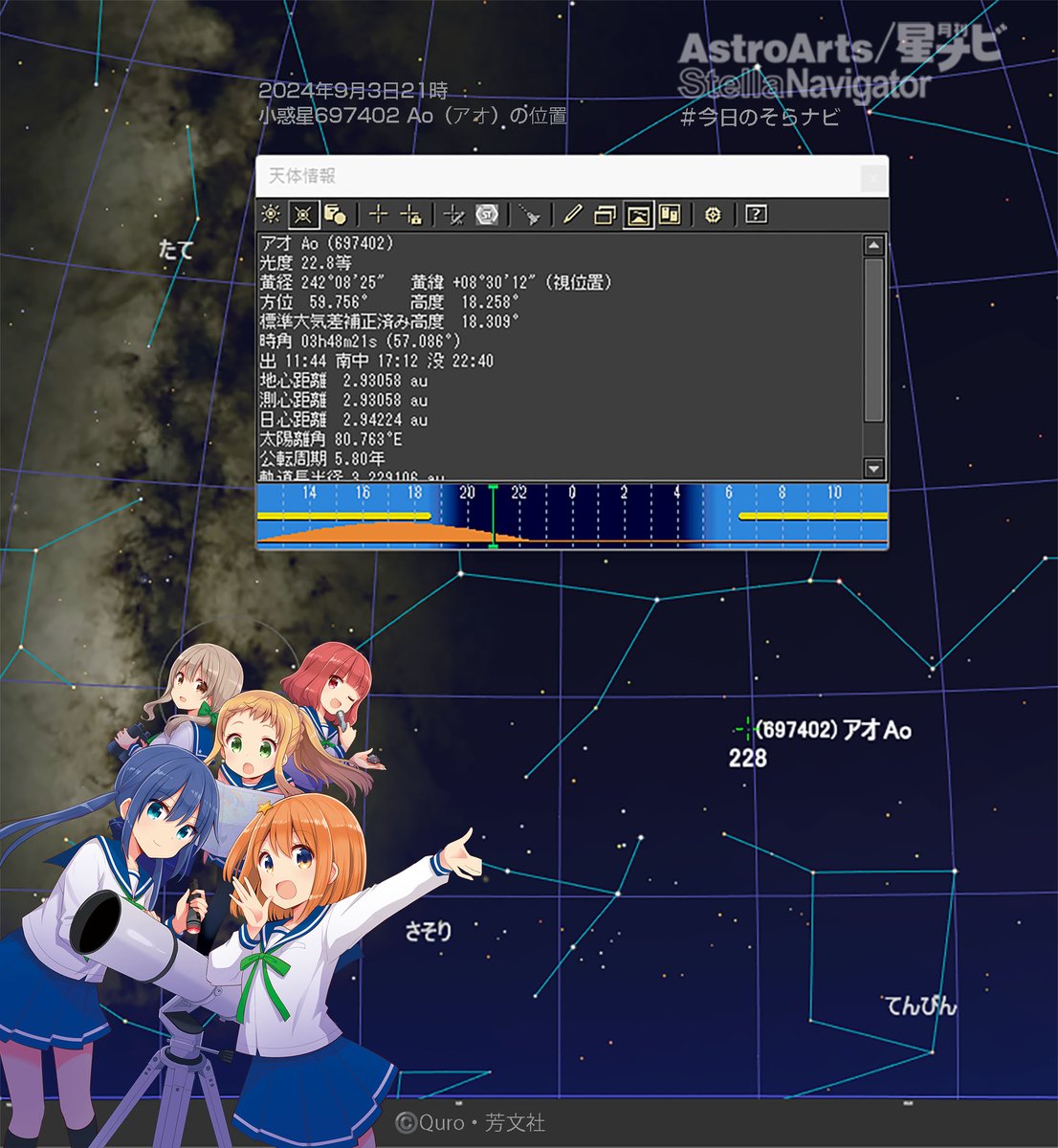Click the telescope icon in the toolbar
The image size is (1058, 1148).
(530, 214)
